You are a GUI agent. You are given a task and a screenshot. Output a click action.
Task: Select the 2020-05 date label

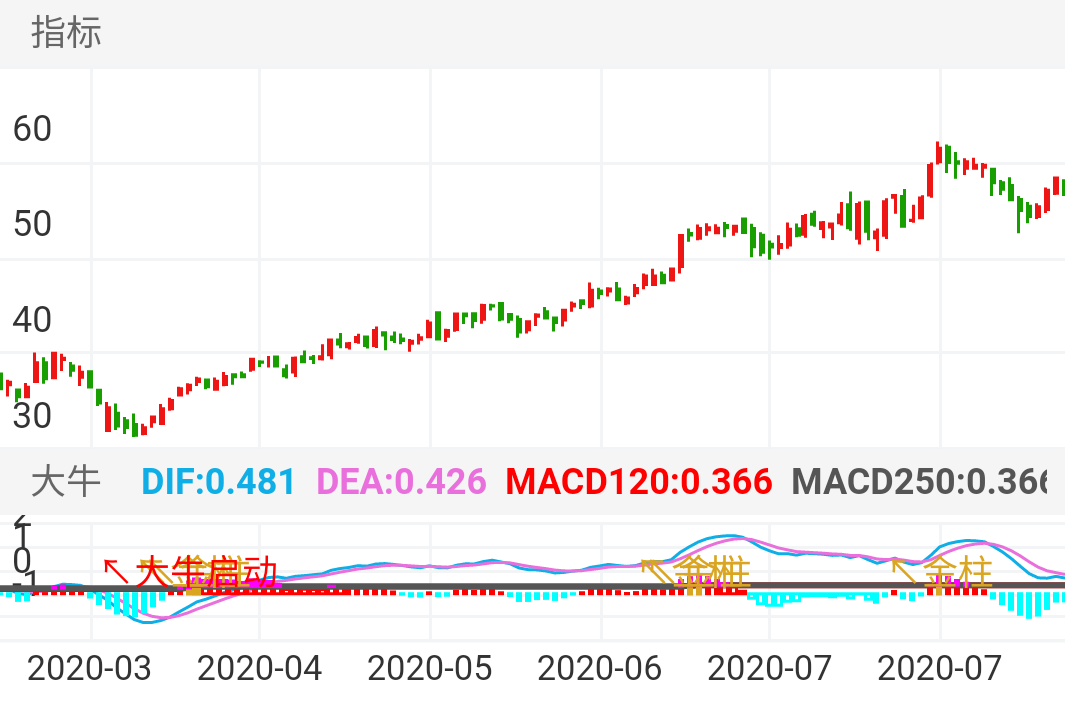(429, 668)
